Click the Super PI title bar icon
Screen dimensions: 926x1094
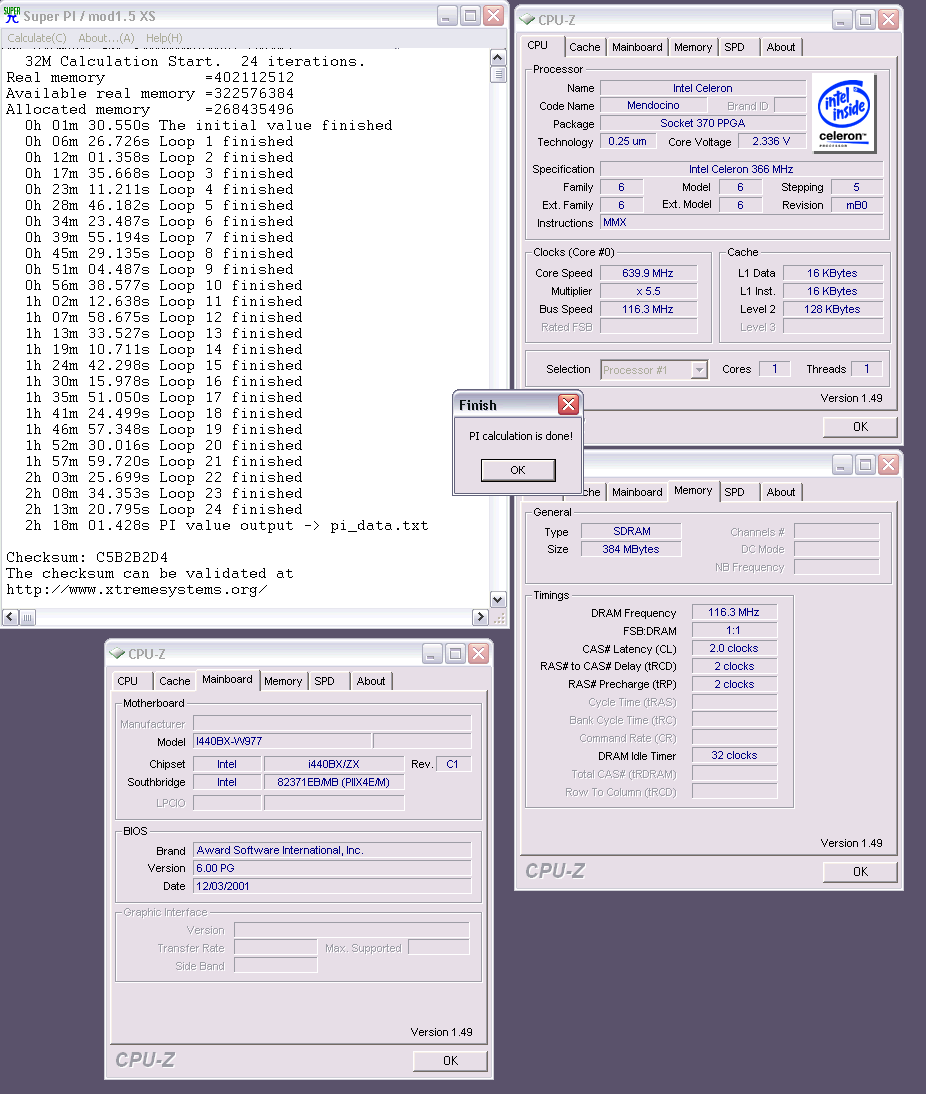12,15
